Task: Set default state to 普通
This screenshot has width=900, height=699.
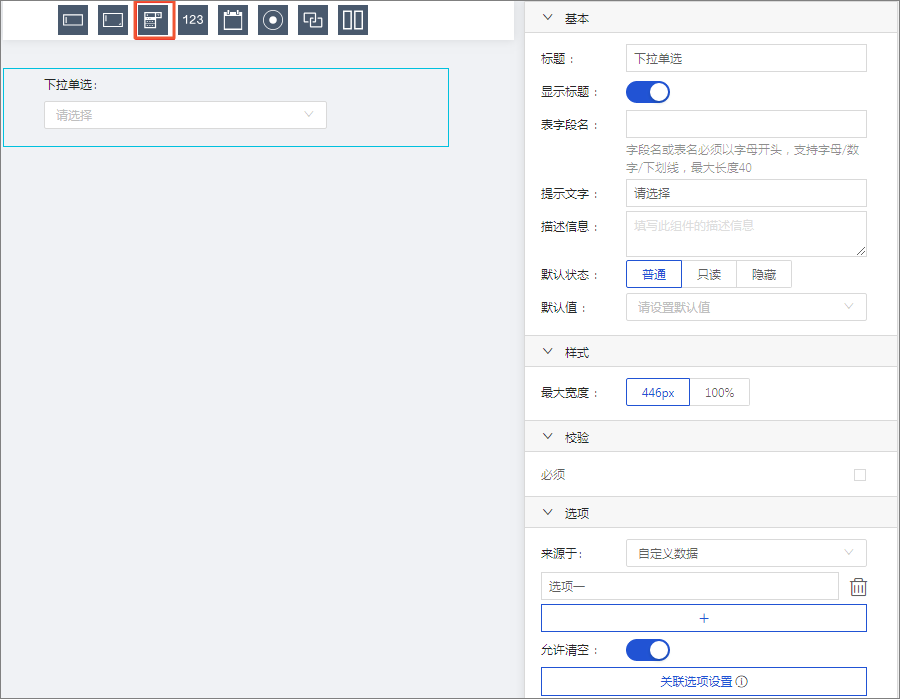Action: 654,274
